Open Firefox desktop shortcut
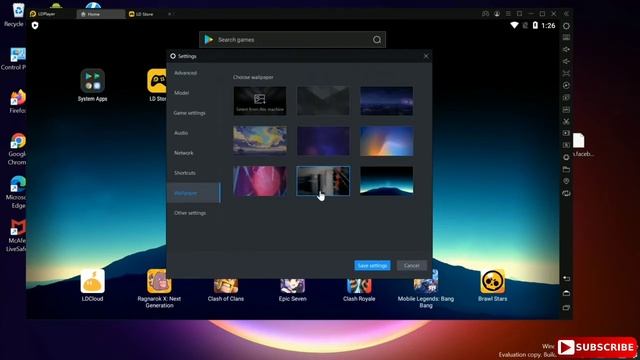This screenshot has width=640, height=360. 18,102
